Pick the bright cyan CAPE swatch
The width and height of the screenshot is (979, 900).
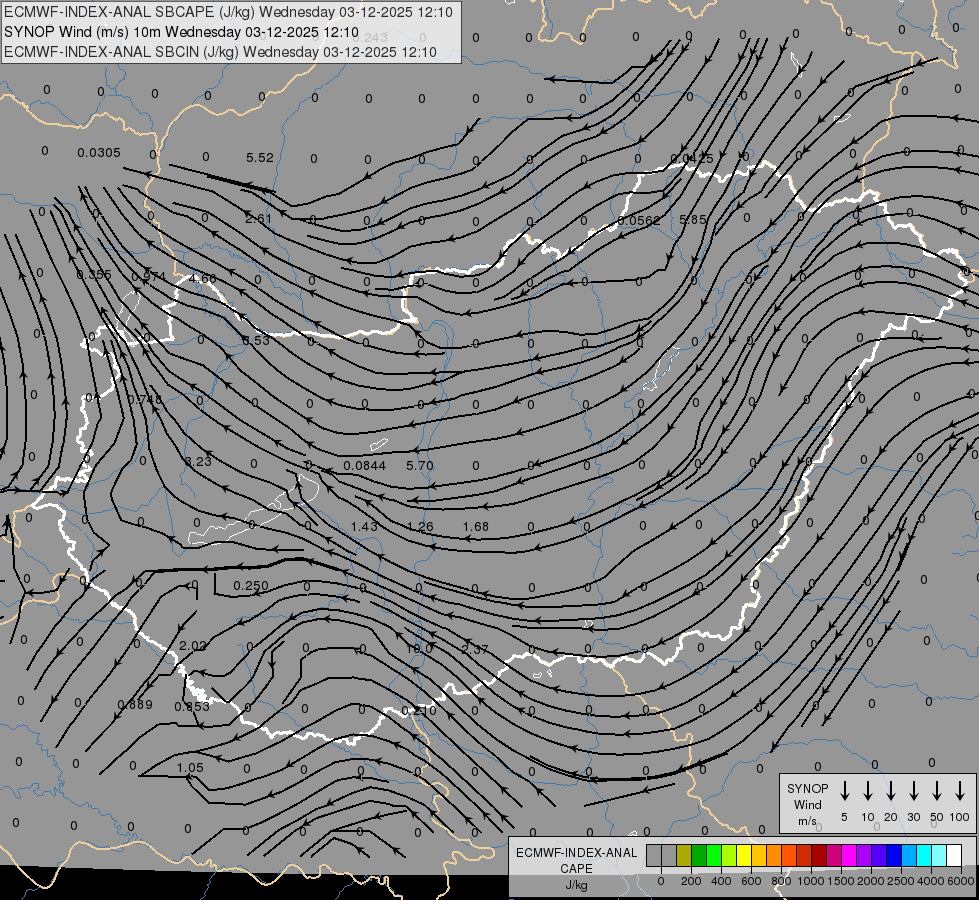coord(924,855)
